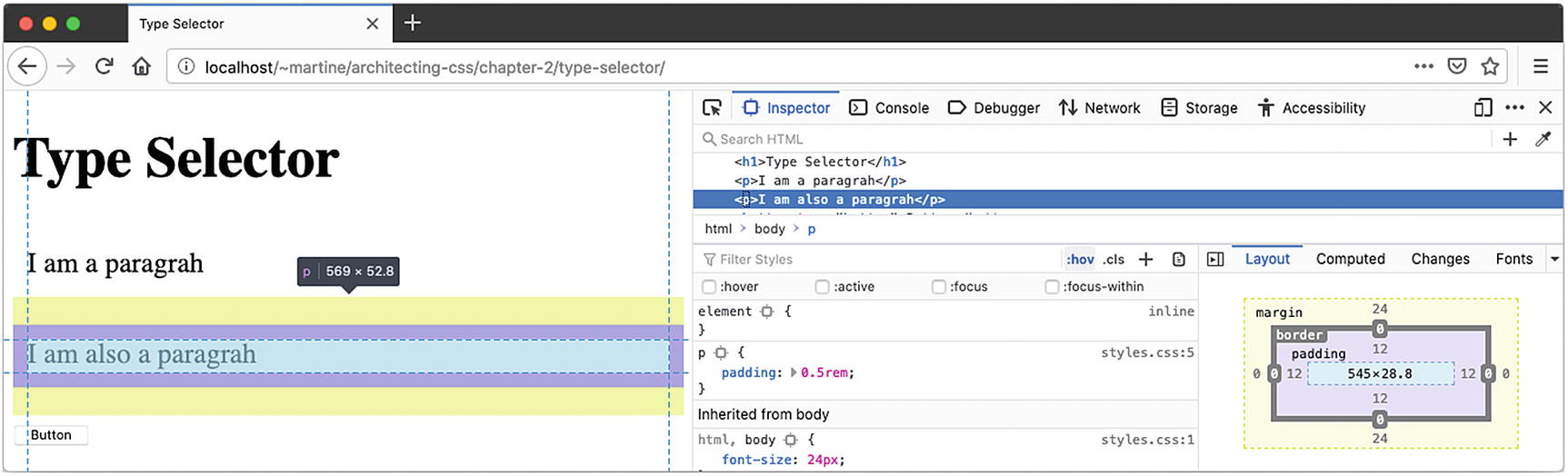Switch to the Console tab
Screen dimensions: 1568x476
889,108
